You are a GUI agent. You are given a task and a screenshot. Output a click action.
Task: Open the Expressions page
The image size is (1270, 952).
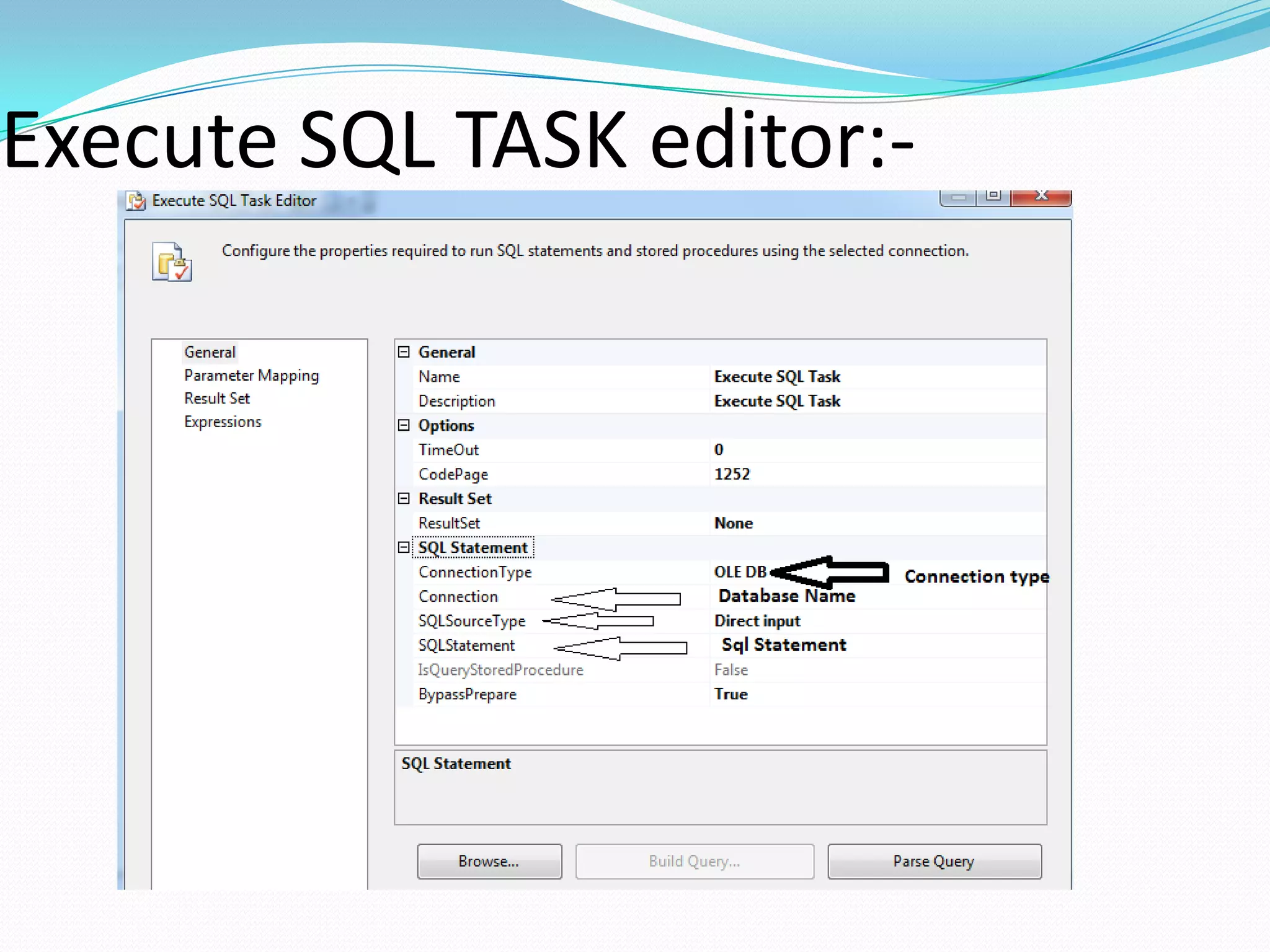click(223, 421)
